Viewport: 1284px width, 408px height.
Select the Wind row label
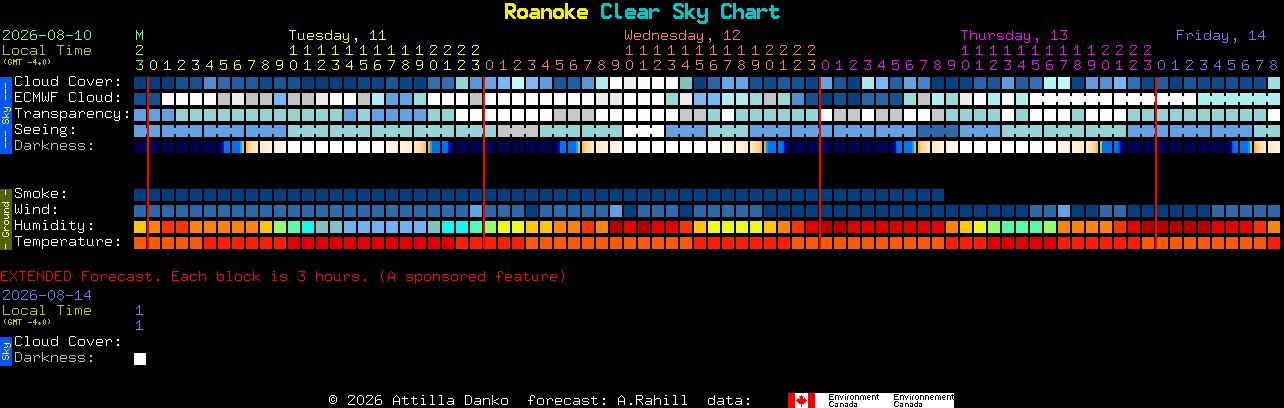[x=36, y=210]
